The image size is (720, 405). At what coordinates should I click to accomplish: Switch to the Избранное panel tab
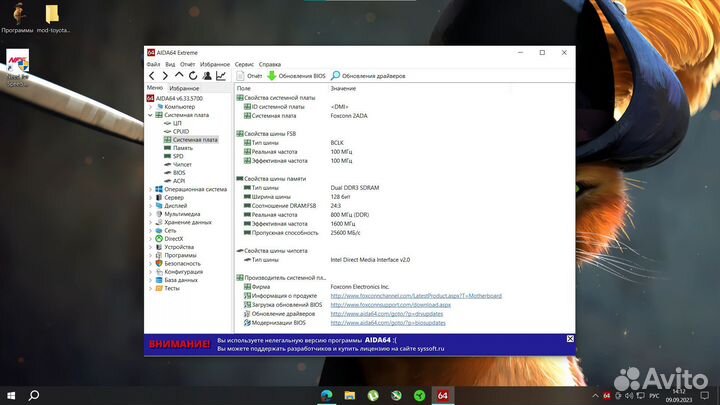(184, 88)
